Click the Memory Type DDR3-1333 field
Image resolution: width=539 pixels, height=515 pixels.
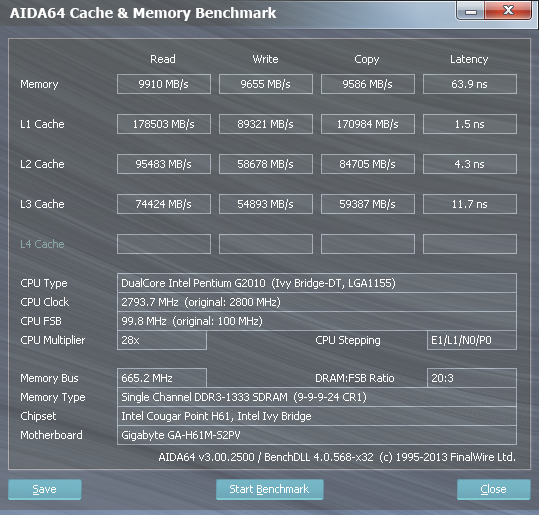(x=317, y=397)
